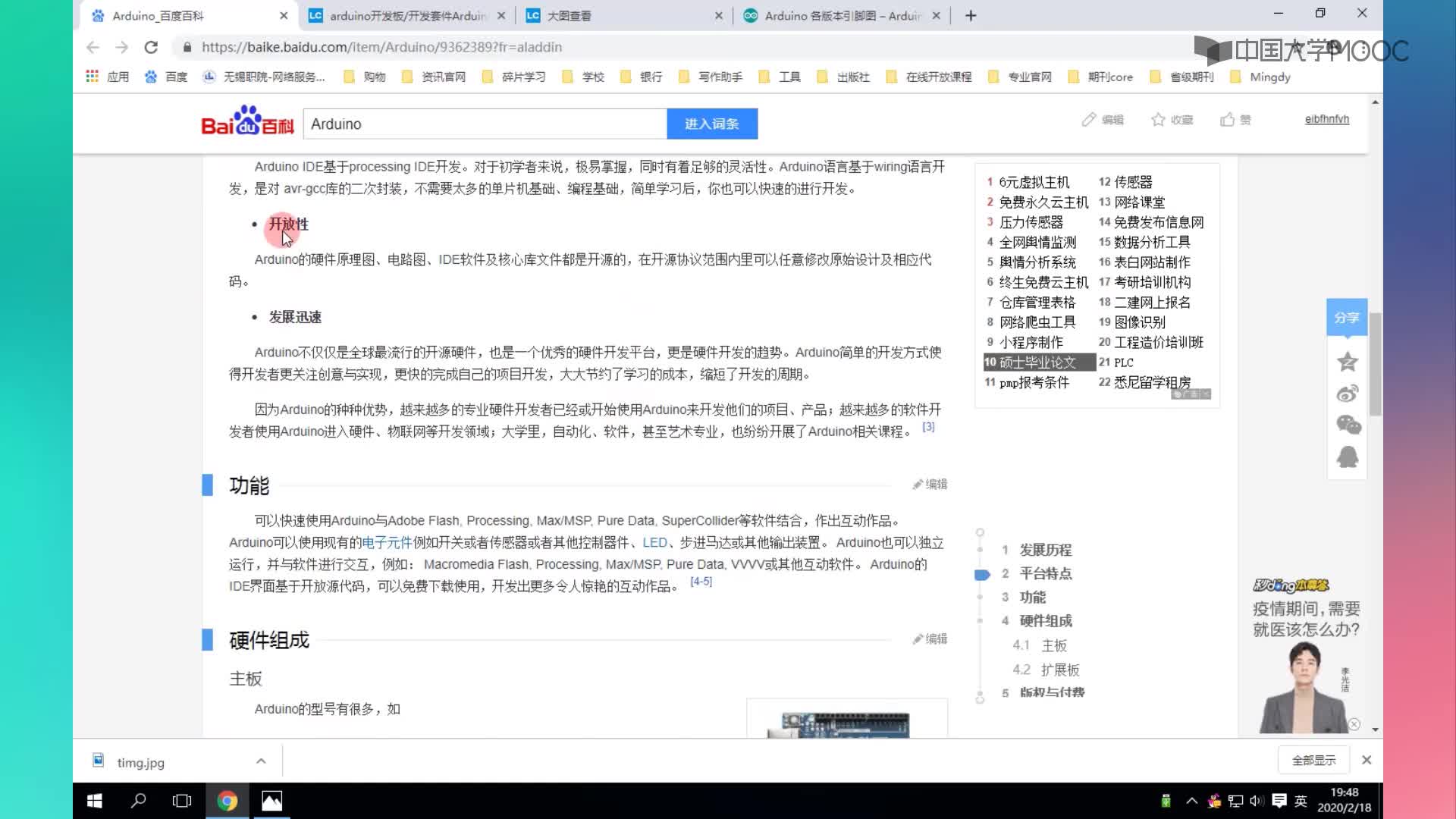Click the address bar URL
The image size is (1456, 819).
click(381, 47)
